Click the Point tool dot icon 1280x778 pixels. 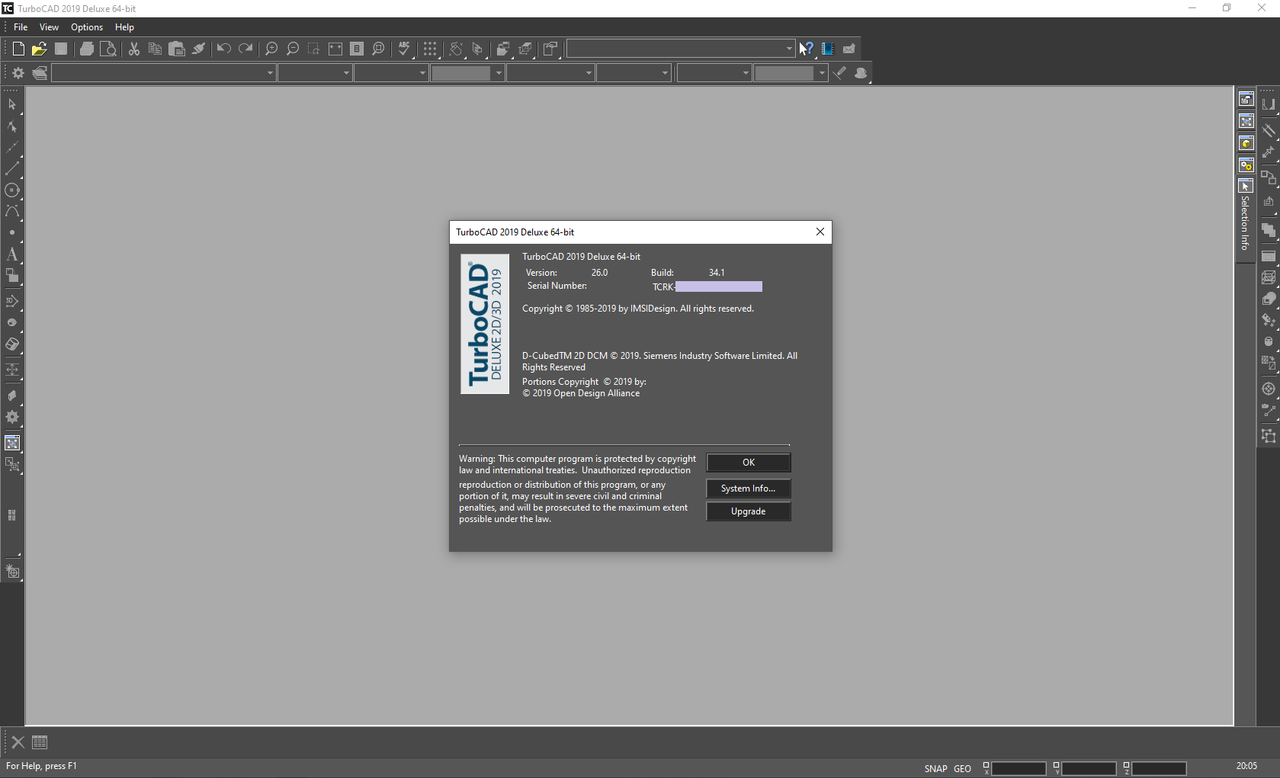pyautogui.click(x=12, y=233)
